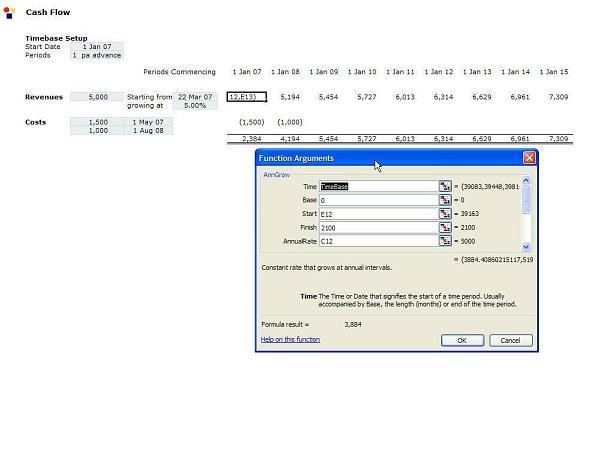Click the column header 1 Jan 08
This screenshot has width=612, height=459.
(285, 72)
